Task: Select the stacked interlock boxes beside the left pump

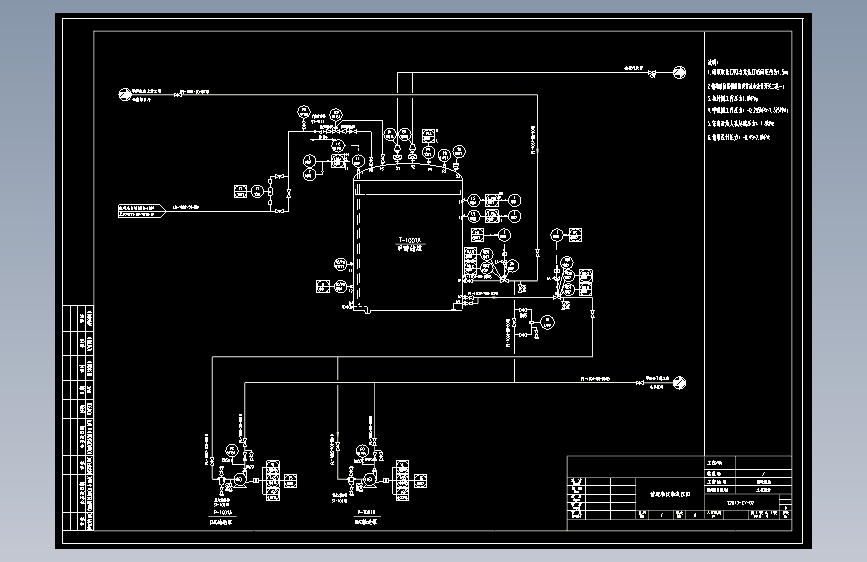Action: [x=273, y=481]
